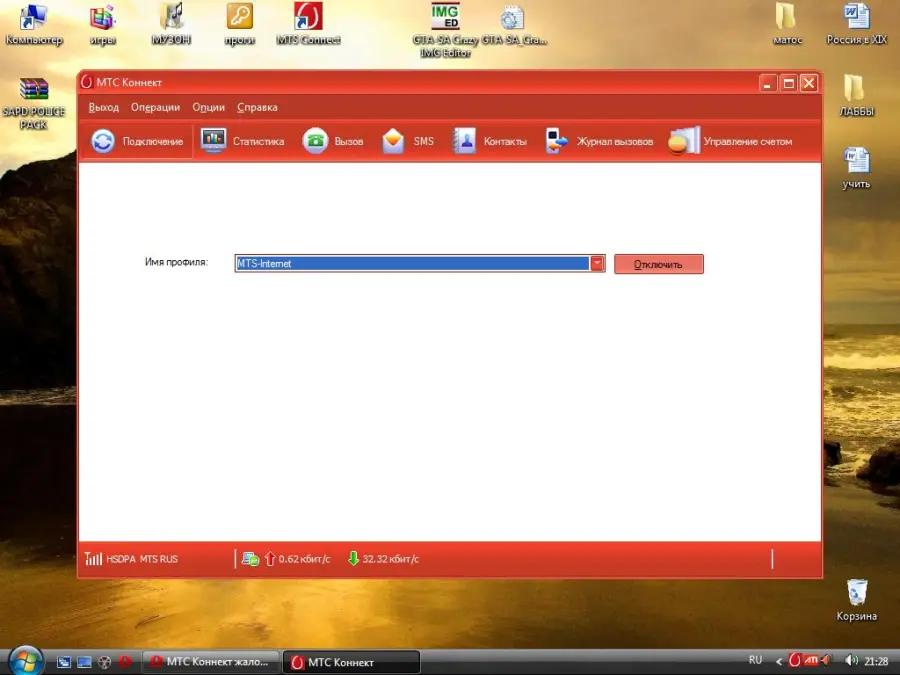The width and height of the screenshot is (900, 675).
Task: Open the Выход menu
Action: click(x=103, y=107)
